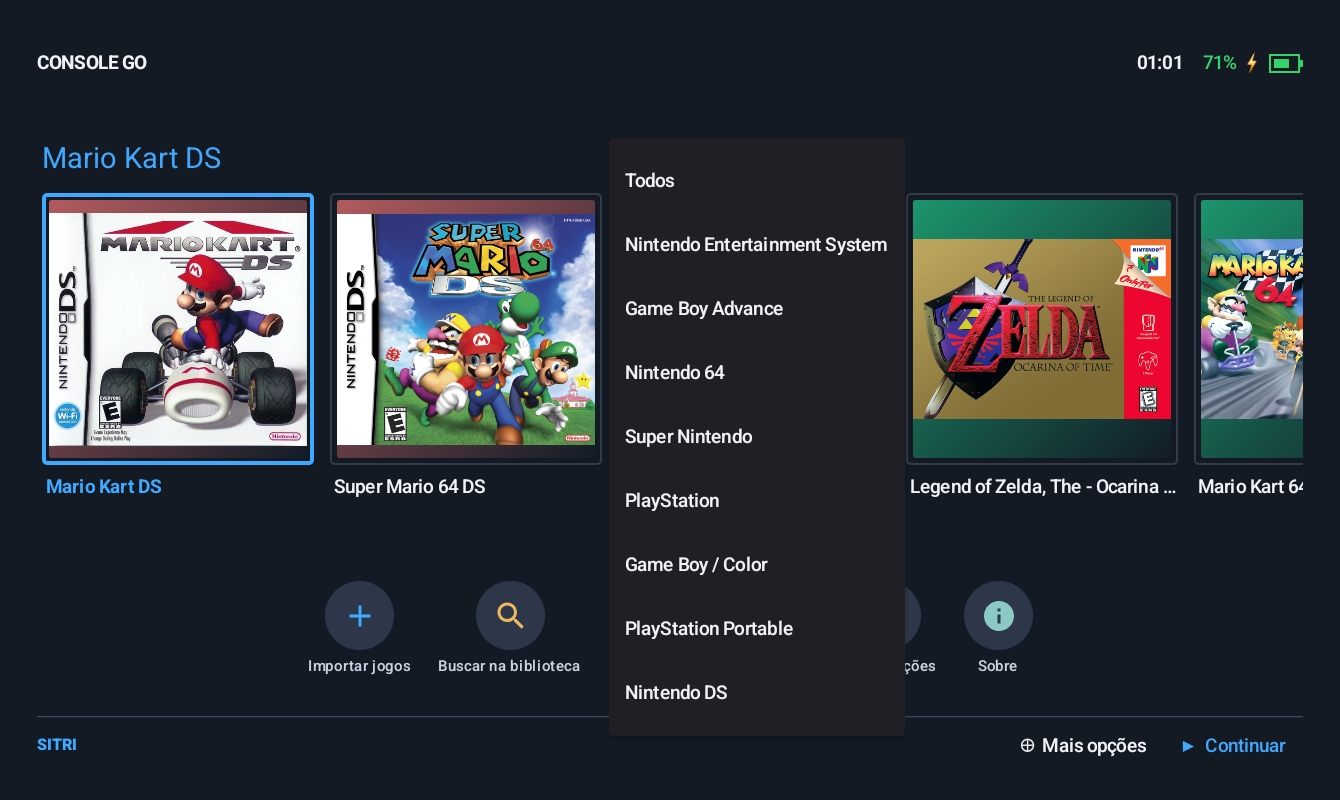Viewport: 1340px width, 800px height.
Task: Click the 71% battery percentage text
Action: pyautogui.click(x=1220, y=63)
